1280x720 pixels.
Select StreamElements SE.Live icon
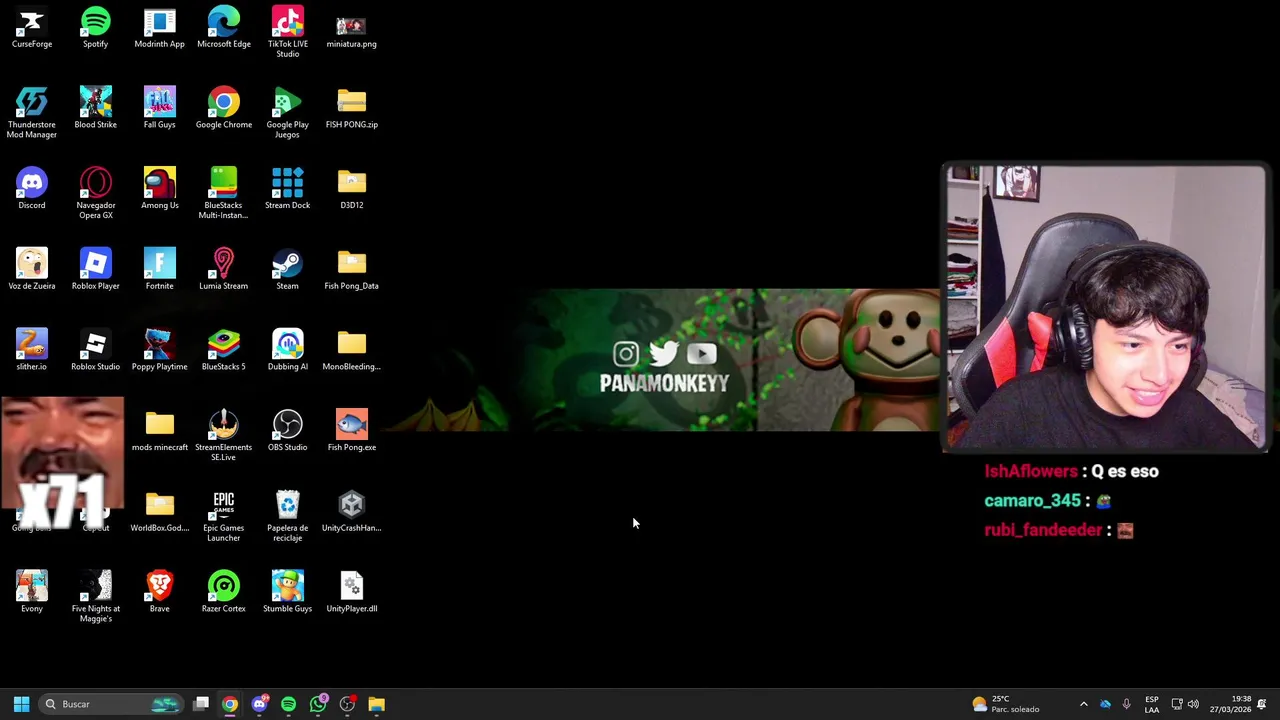tap(224, 436)
